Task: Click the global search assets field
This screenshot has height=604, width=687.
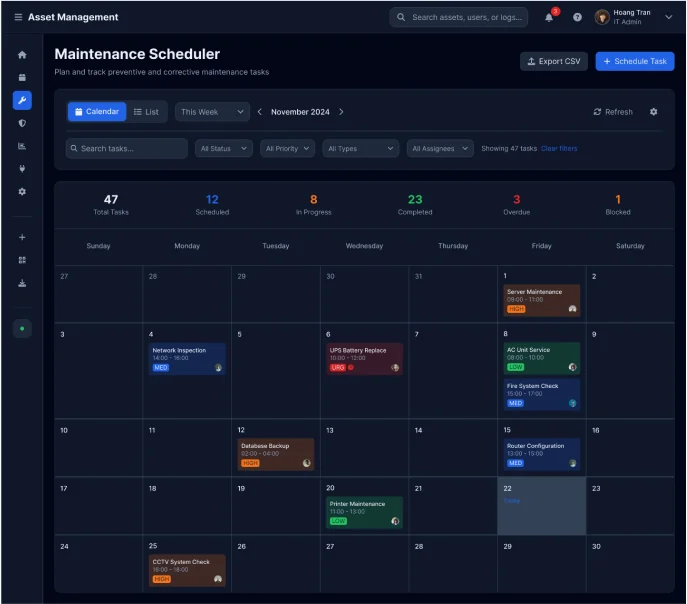Action: (458, 17)
